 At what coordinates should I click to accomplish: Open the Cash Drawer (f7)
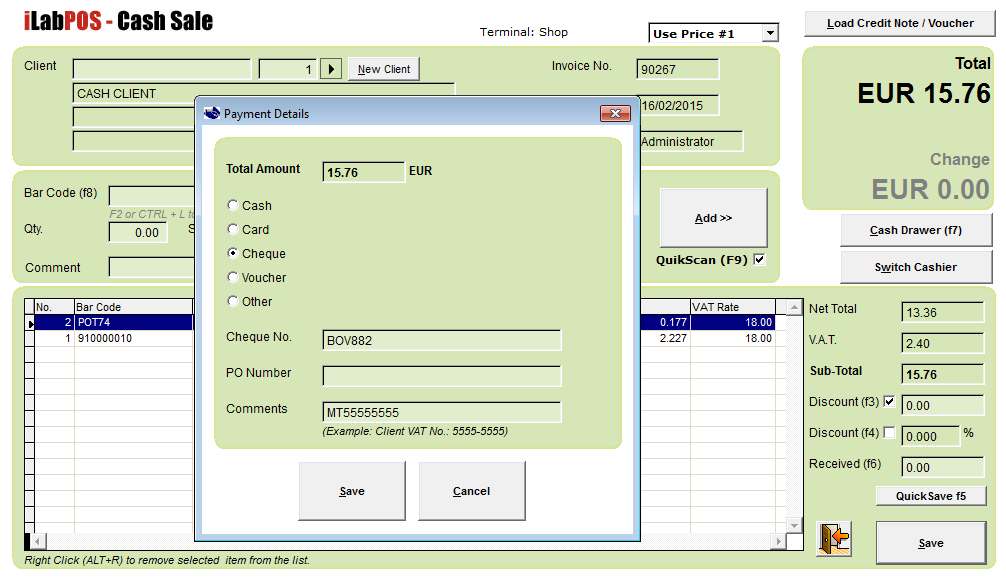click(x=915, y=230)
